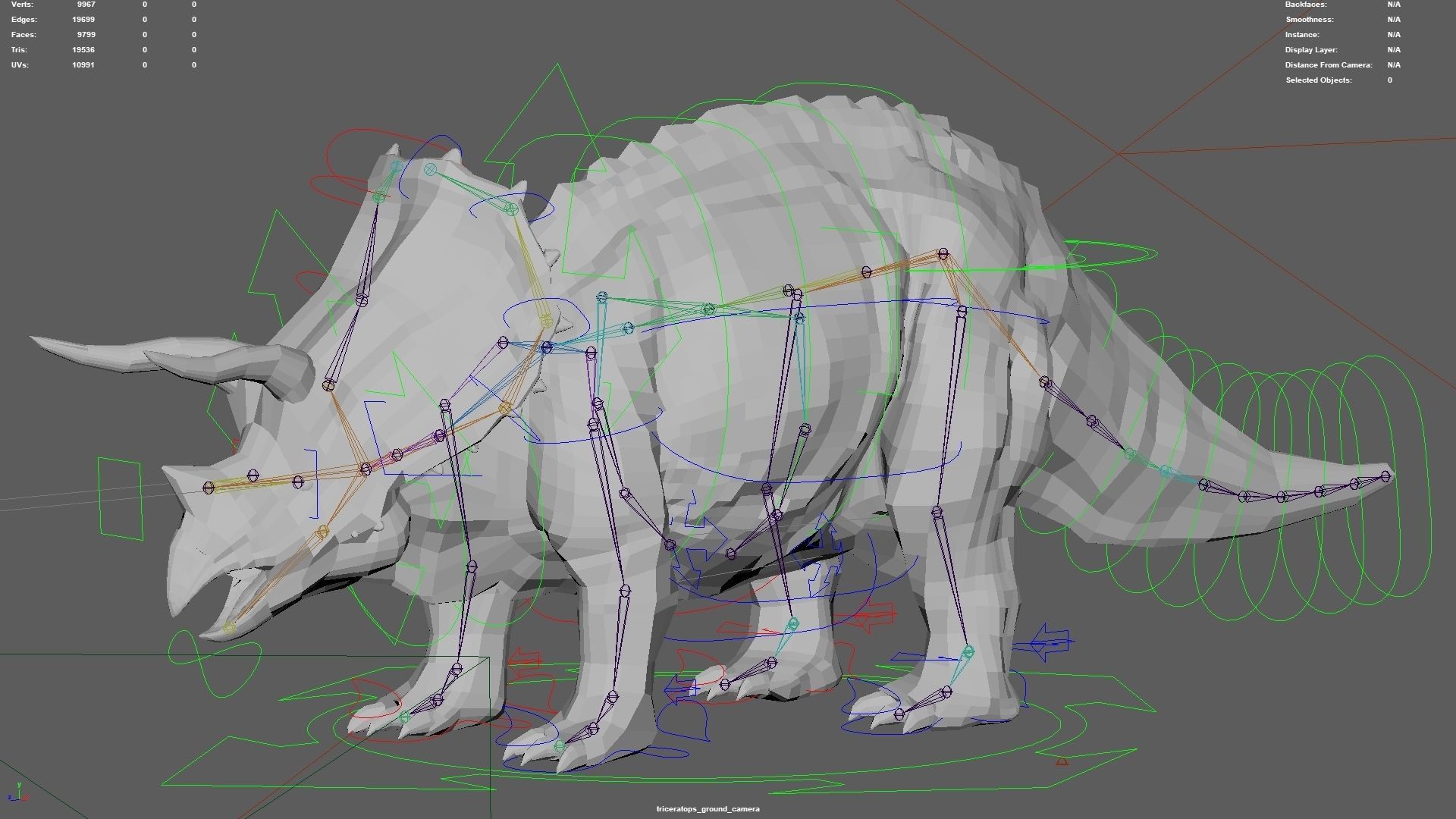Click the 'Tris:' HUD label

coord(19,50)
